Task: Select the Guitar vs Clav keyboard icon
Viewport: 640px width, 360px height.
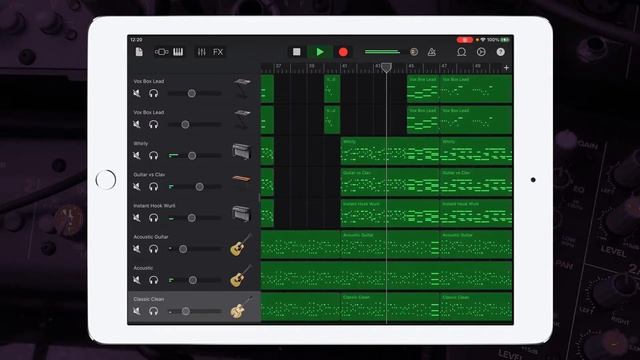Action: pyautogui.click(x=242, y=179)
